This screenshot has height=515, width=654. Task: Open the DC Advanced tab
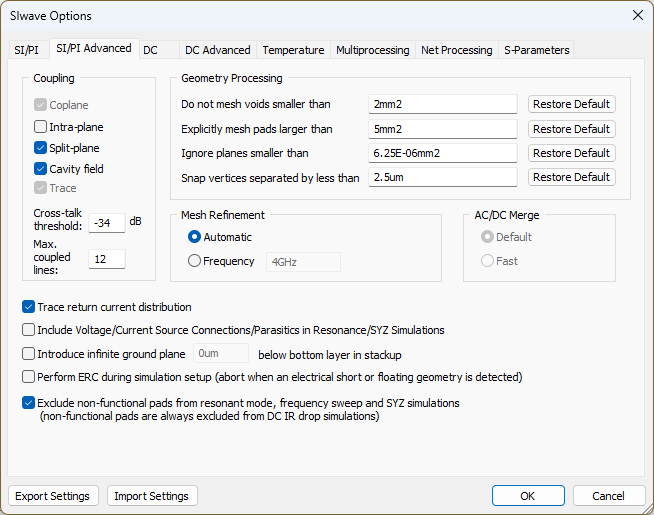[218, 50]
